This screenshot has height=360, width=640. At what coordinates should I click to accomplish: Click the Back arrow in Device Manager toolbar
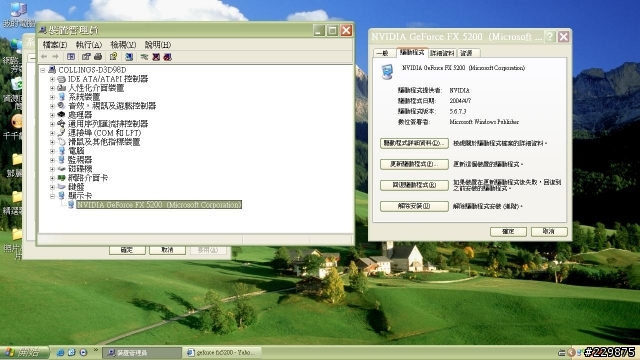pos(44,57)
